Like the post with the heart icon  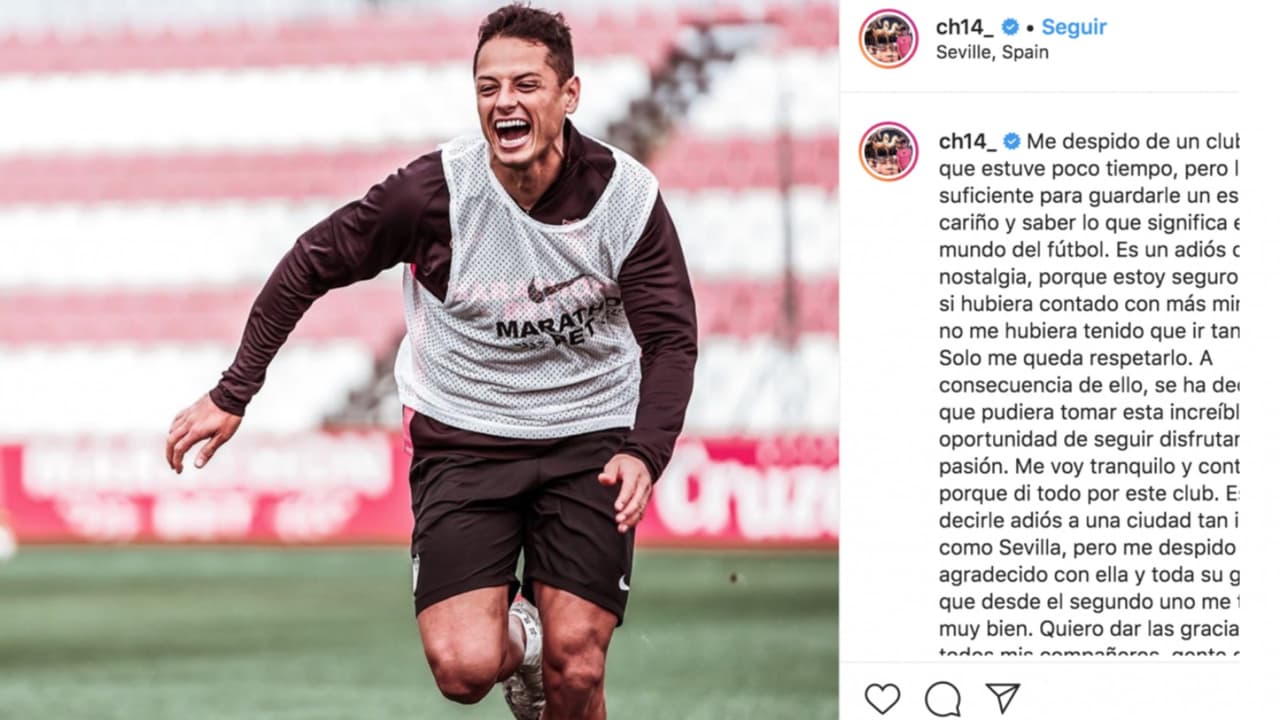[882, 698]
